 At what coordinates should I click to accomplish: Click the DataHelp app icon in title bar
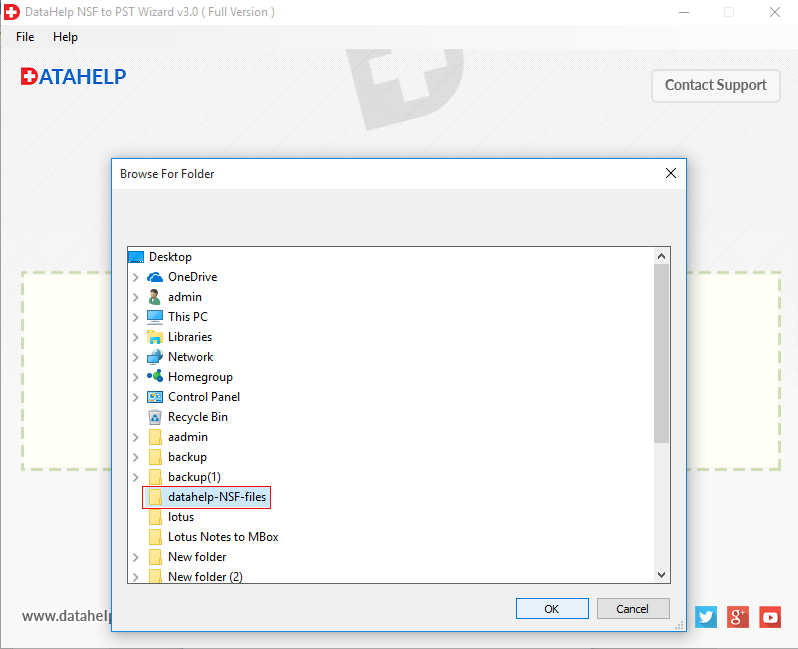click(11, 12)
